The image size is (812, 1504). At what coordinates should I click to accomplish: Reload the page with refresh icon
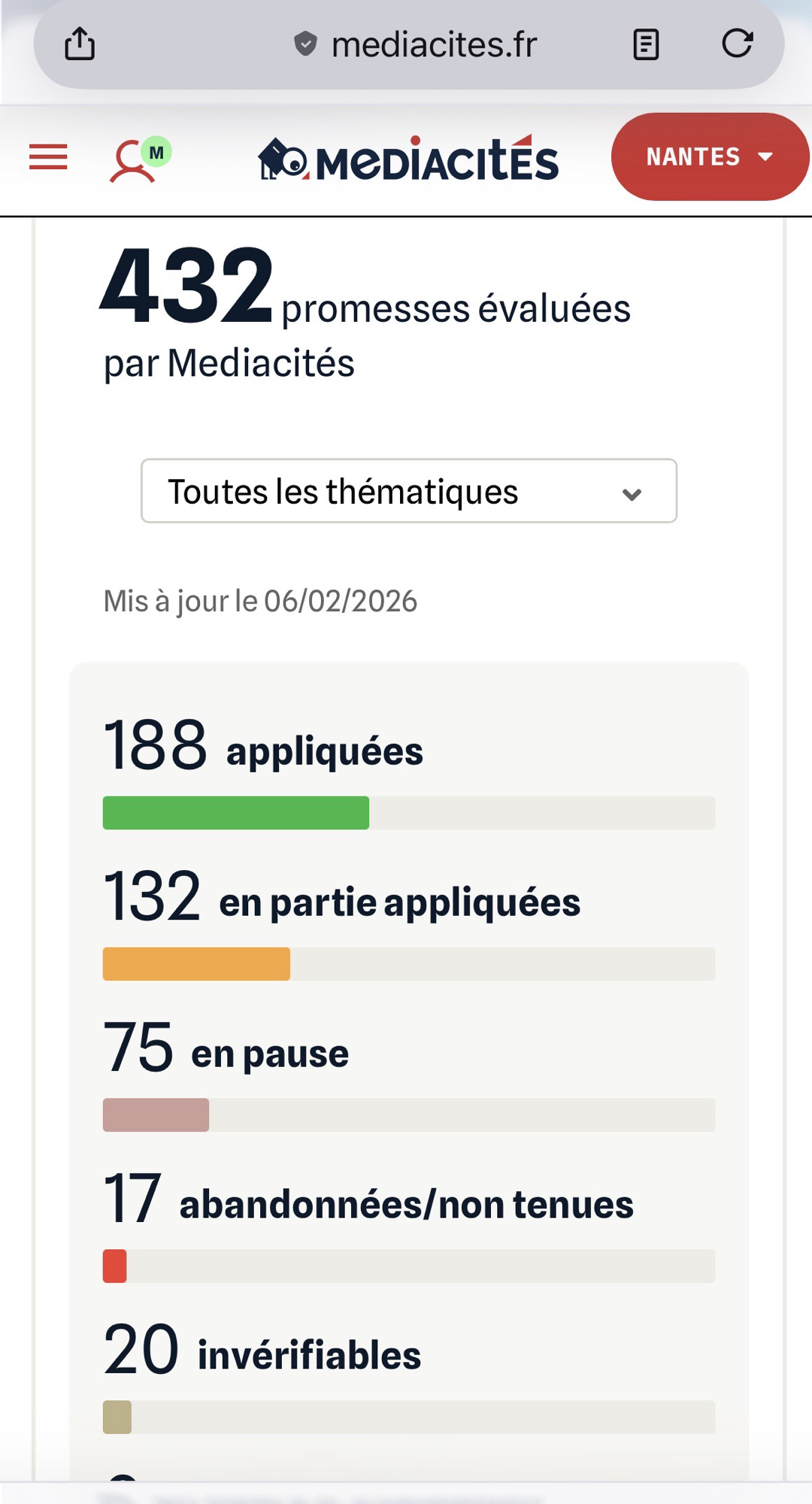tap(737, 44)
